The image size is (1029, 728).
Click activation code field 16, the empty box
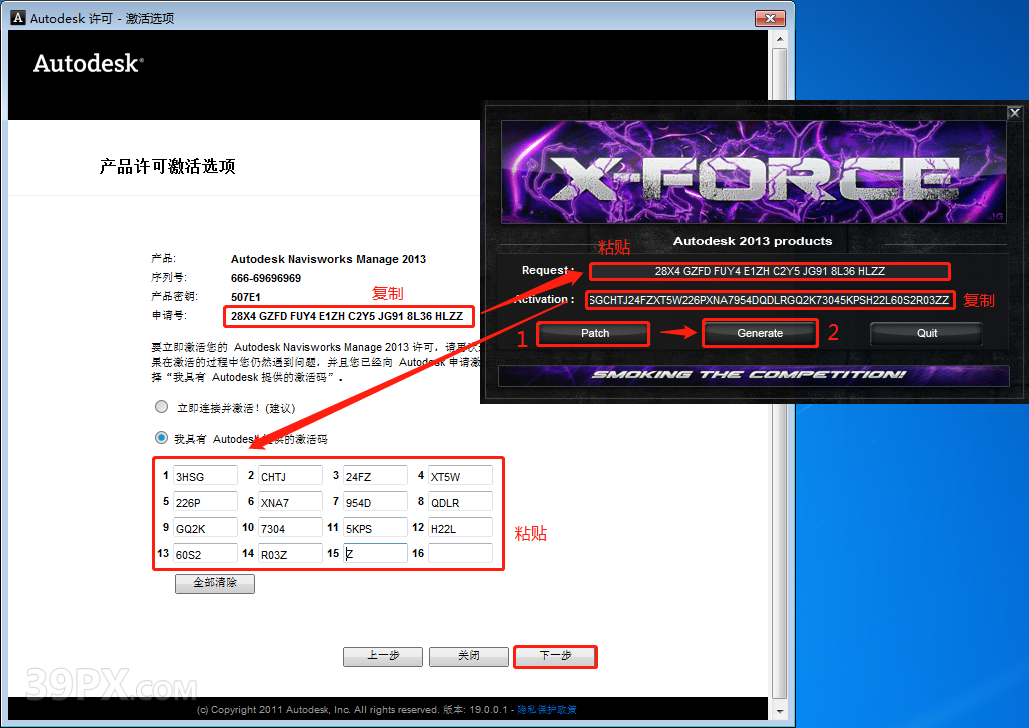[x=460, y=553]
